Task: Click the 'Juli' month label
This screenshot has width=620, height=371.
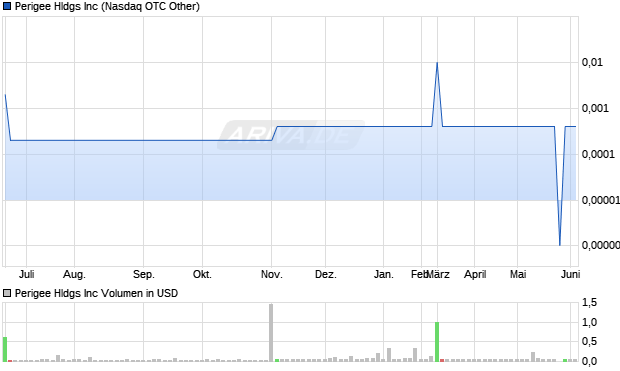Action: [26, 274]
